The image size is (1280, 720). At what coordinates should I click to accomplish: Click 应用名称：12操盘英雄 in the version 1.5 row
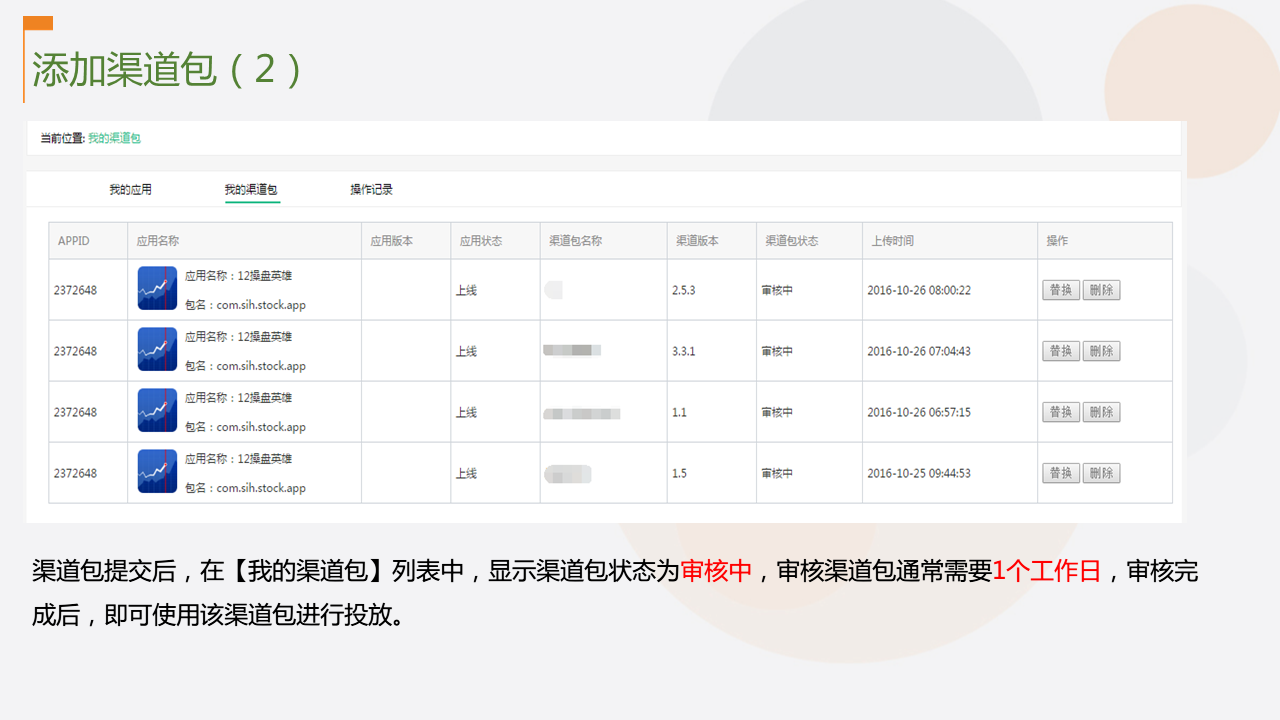(239, 458)
